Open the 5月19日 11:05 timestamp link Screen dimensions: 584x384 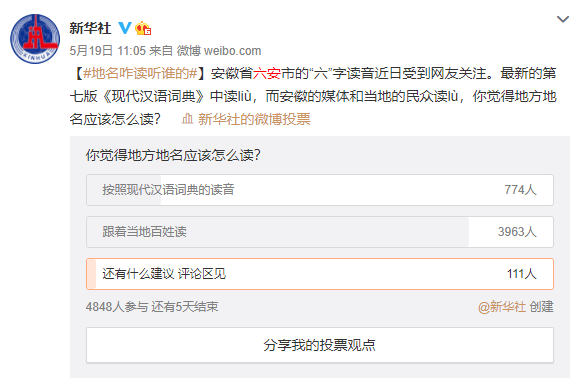(108, 51)
